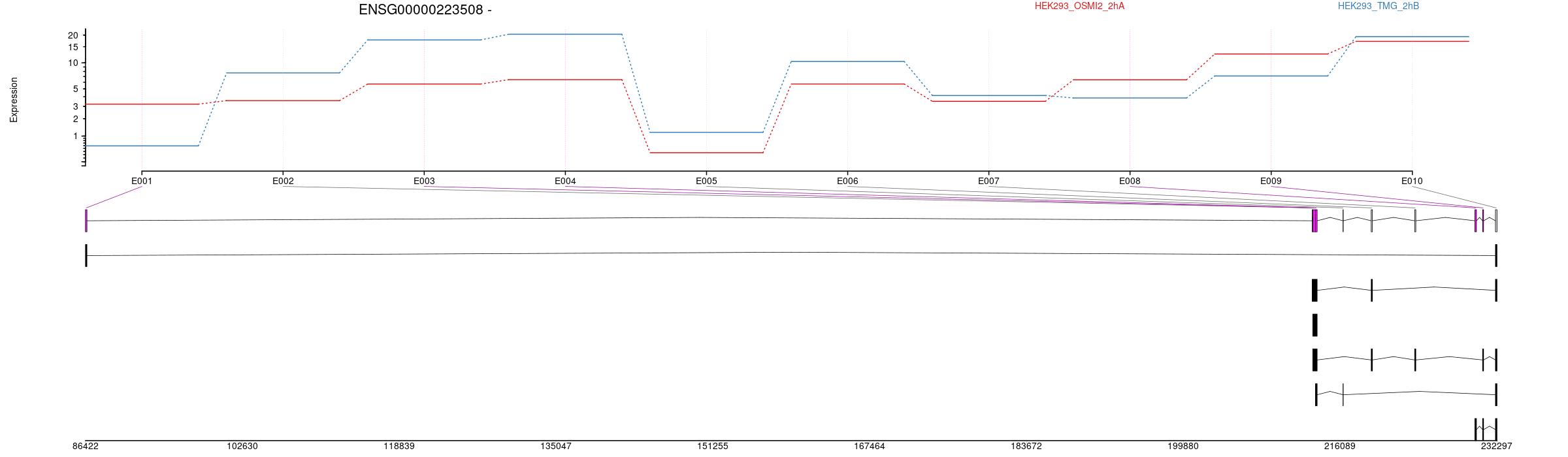Click exon label E007
This screenshot has width=1568, height=457.
point(988,181)
